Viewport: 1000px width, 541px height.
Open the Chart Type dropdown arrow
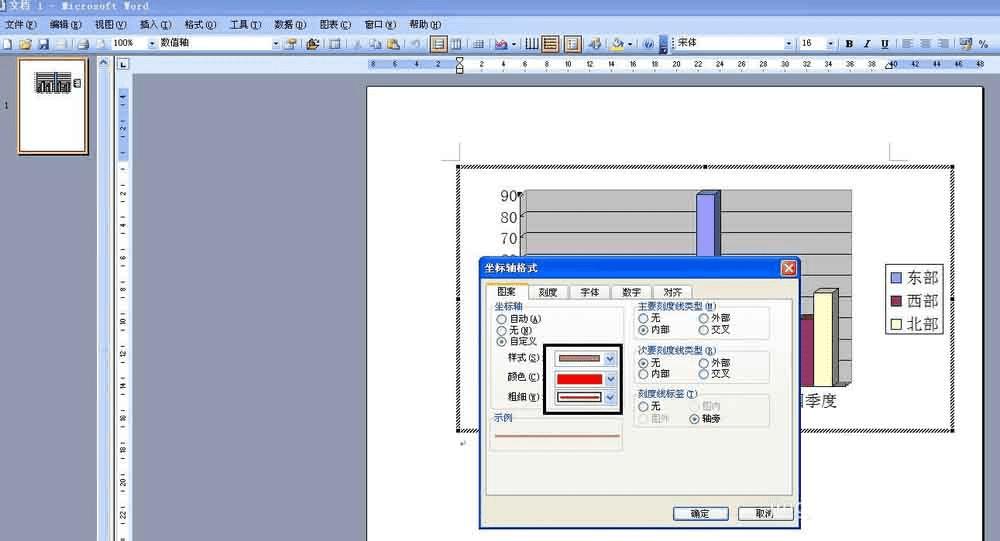(513, 43)
